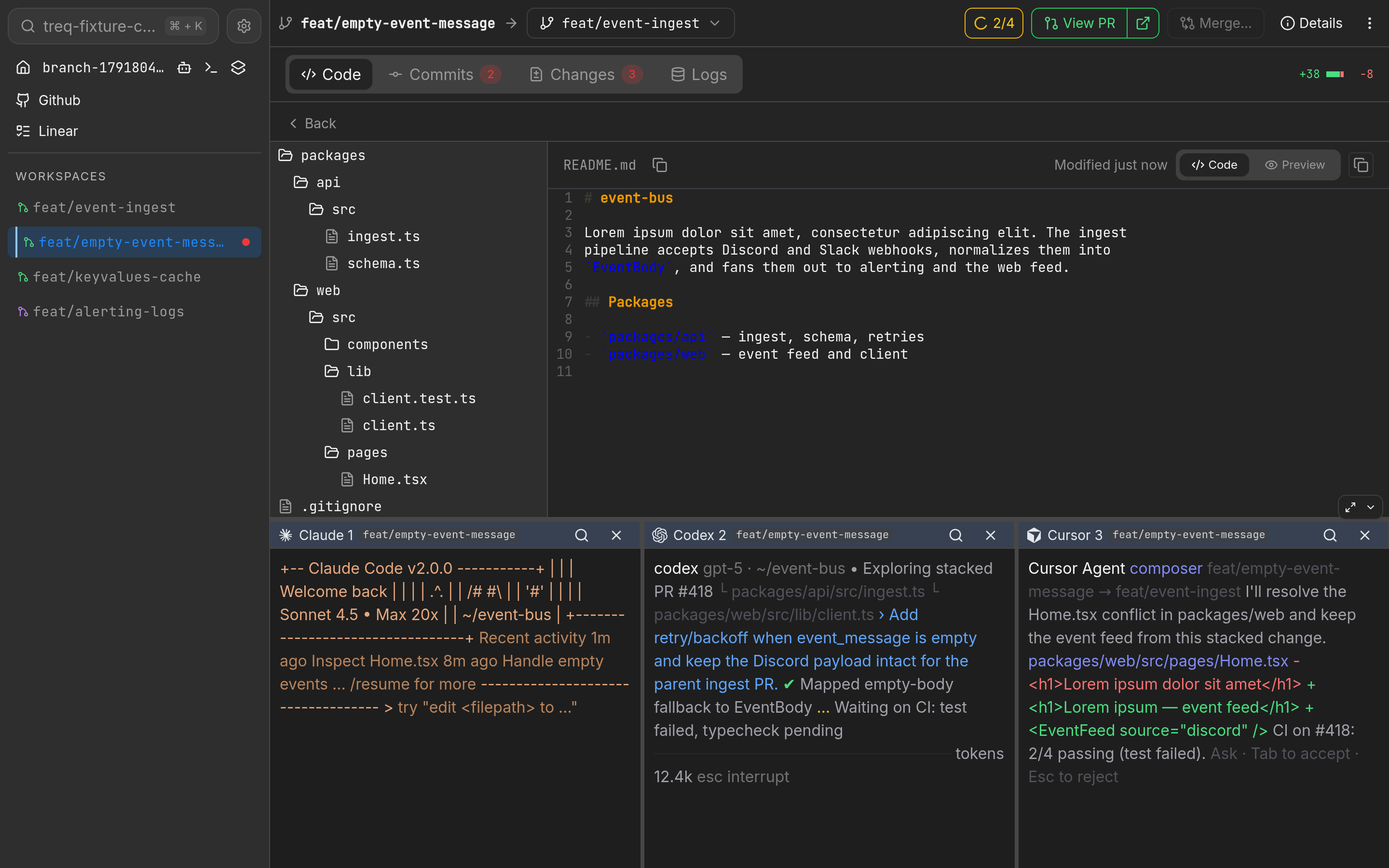Select the Code tab
This screenshot has width=1389, height=868.
pyautogui.click(x=330, y=75)
